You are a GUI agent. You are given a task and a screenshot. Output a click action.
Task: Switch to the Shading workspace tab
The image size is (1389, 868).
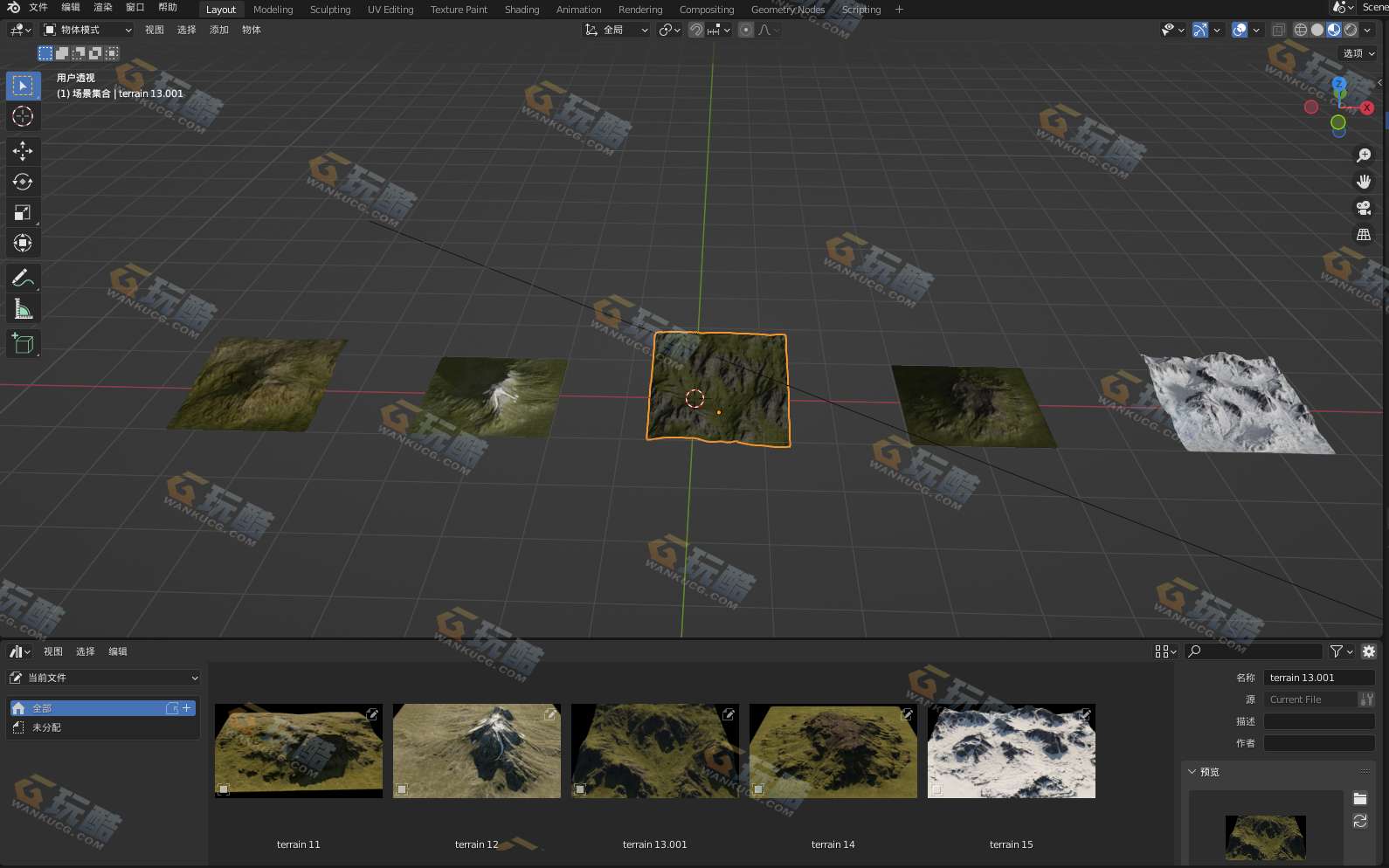click(522, 10)
